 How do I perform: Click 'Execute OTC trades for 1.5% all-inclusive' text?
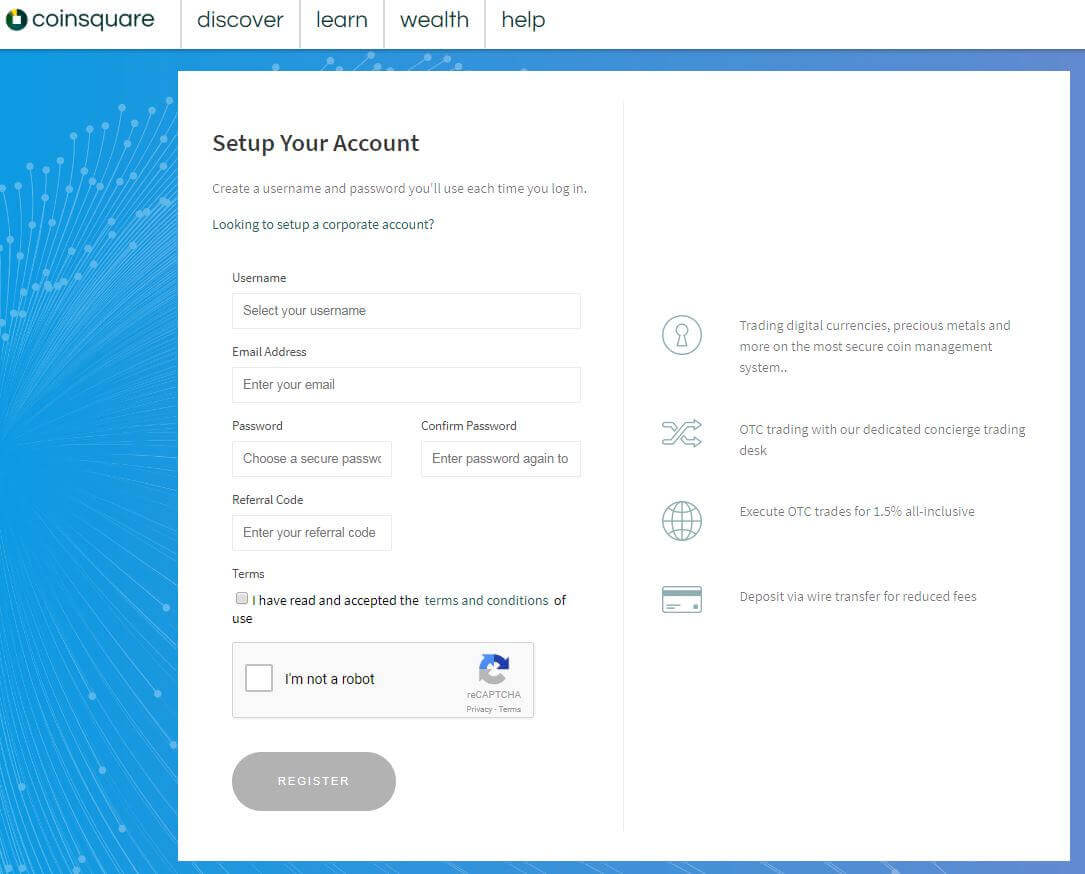coord(857,511)
